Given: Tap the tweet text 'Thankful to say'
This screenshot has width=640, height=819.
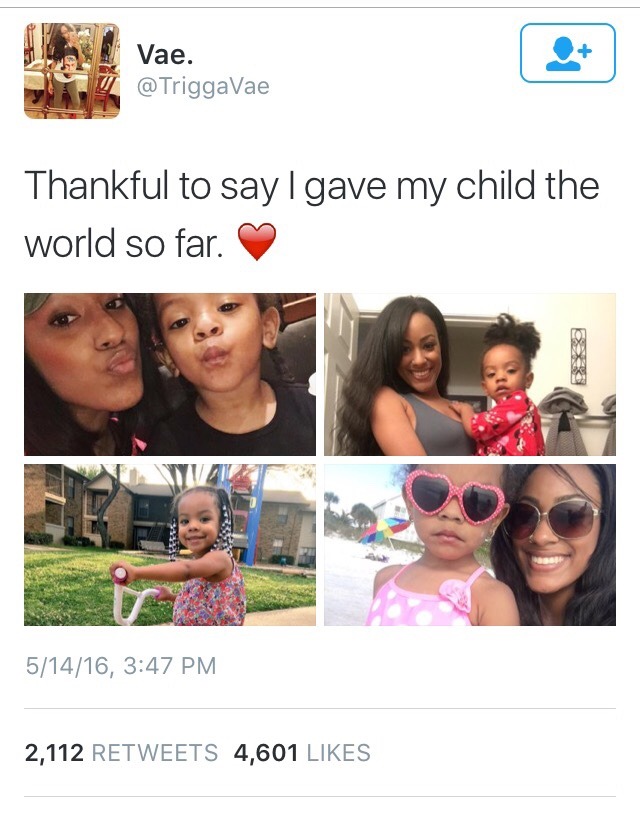Looking at the screenshot, I should click(x=151, y=186).
